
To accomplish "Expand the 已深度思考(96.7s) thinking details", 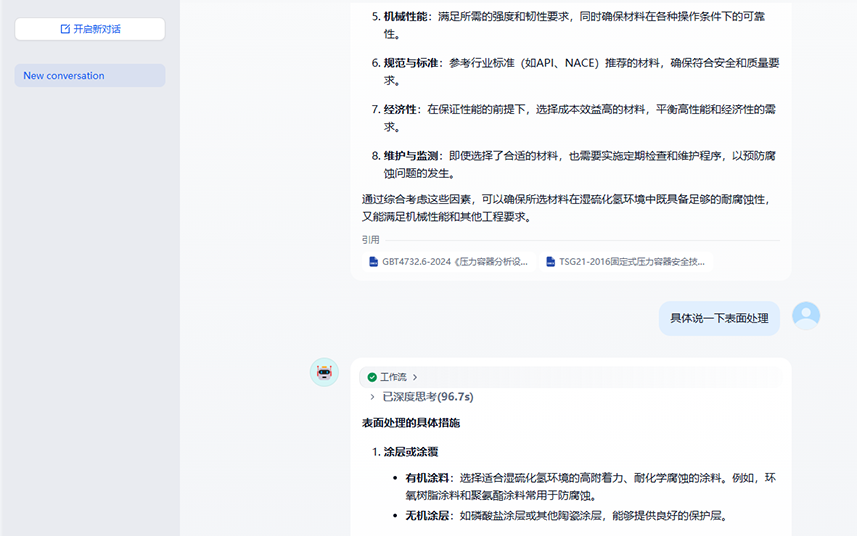I will (x=421, y=397).
